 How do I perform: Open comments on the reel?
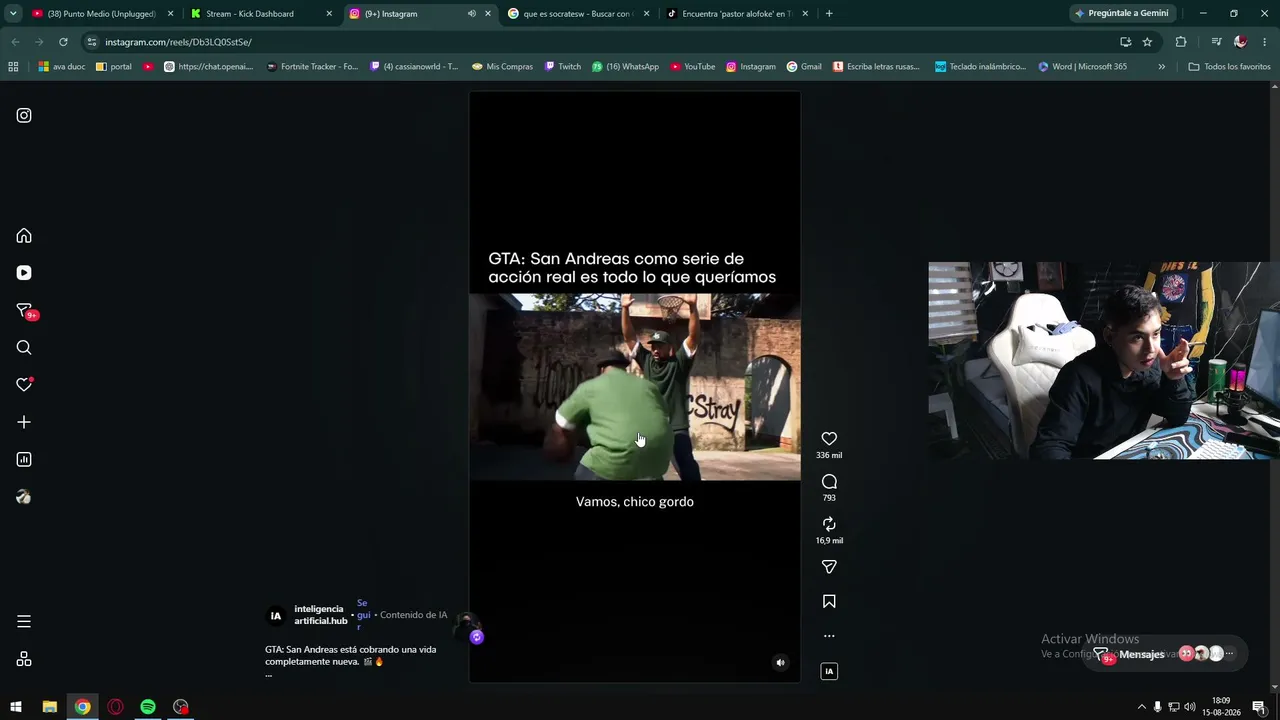829,482
